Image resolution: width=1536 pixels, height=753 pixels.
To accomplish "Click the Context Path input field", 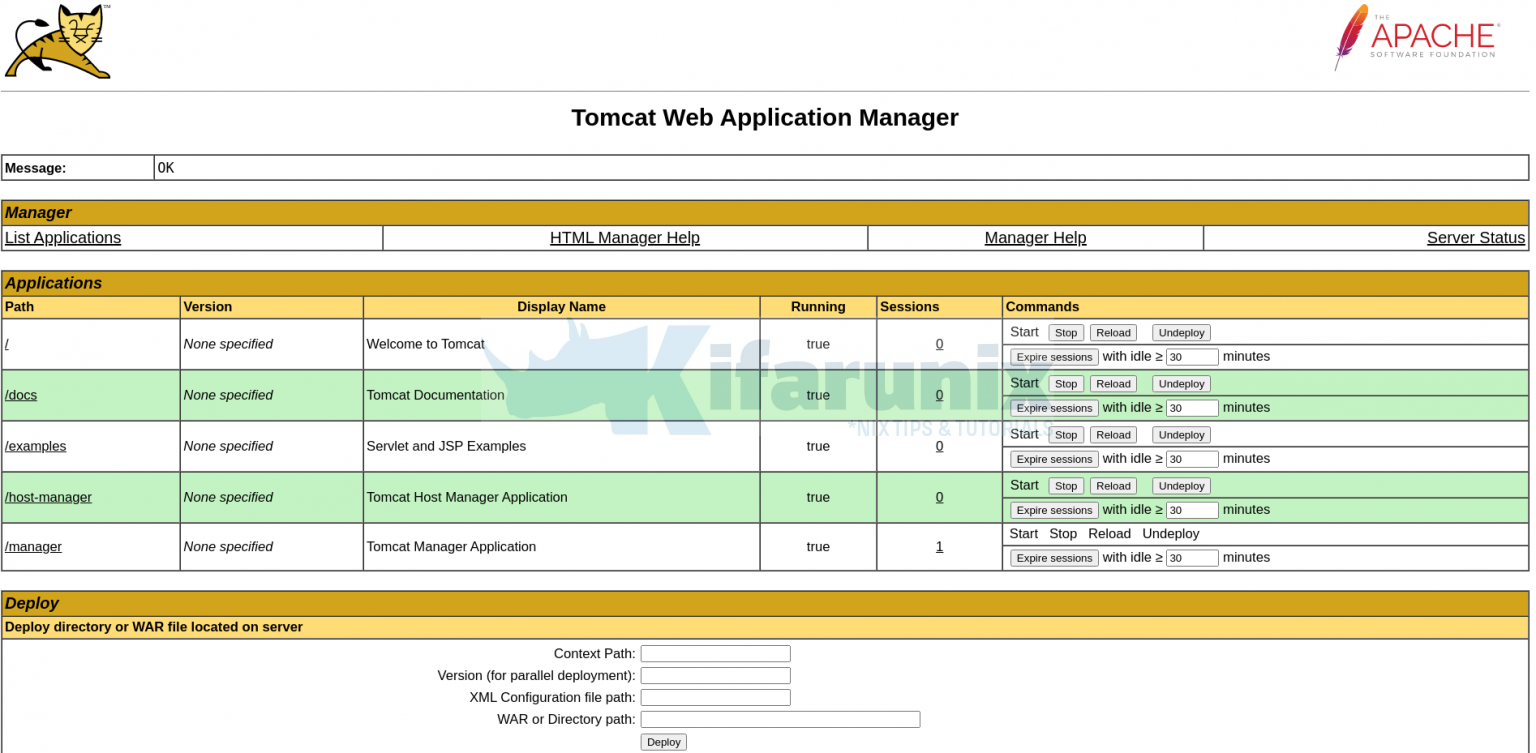I will coord(714,653).
